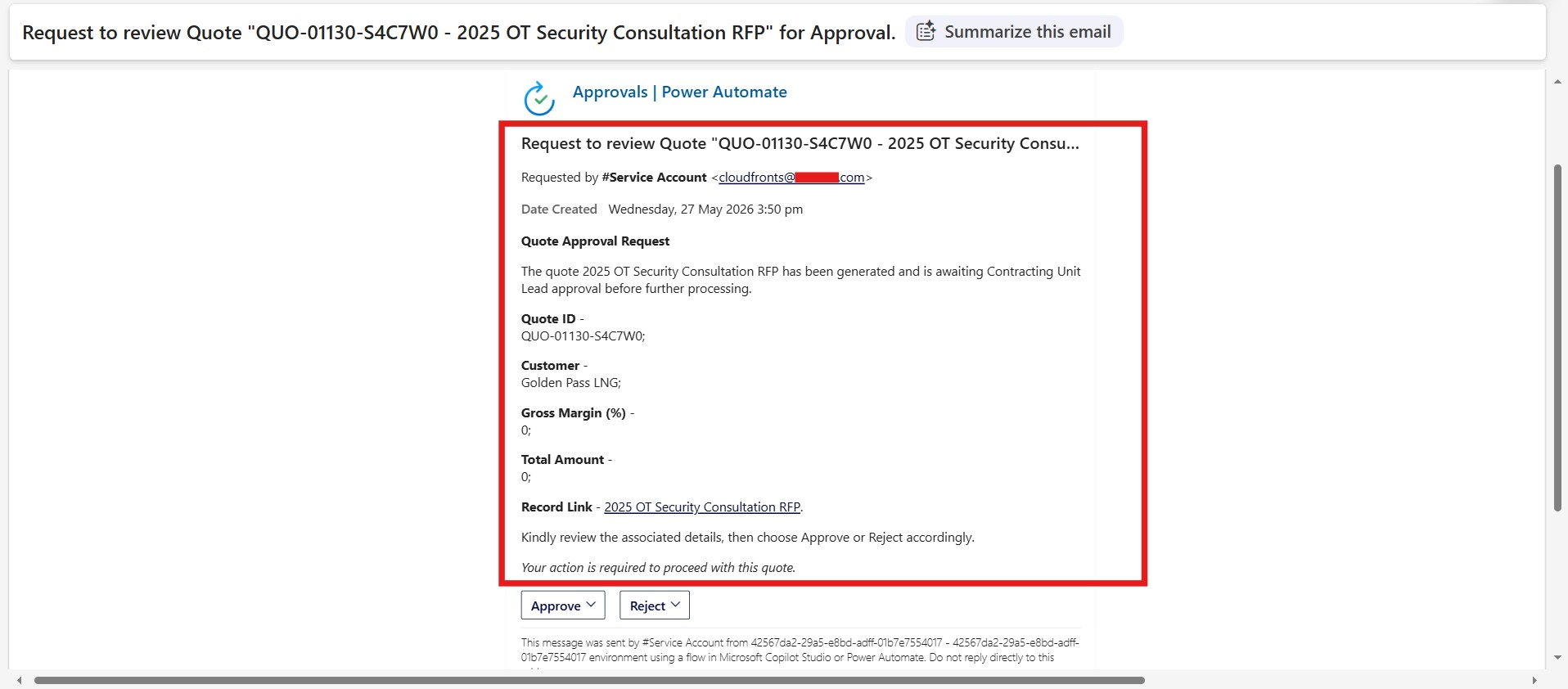Open the Approvals | Power Automate header link
Screen dimensions: 1568x689
coord(679,92)
